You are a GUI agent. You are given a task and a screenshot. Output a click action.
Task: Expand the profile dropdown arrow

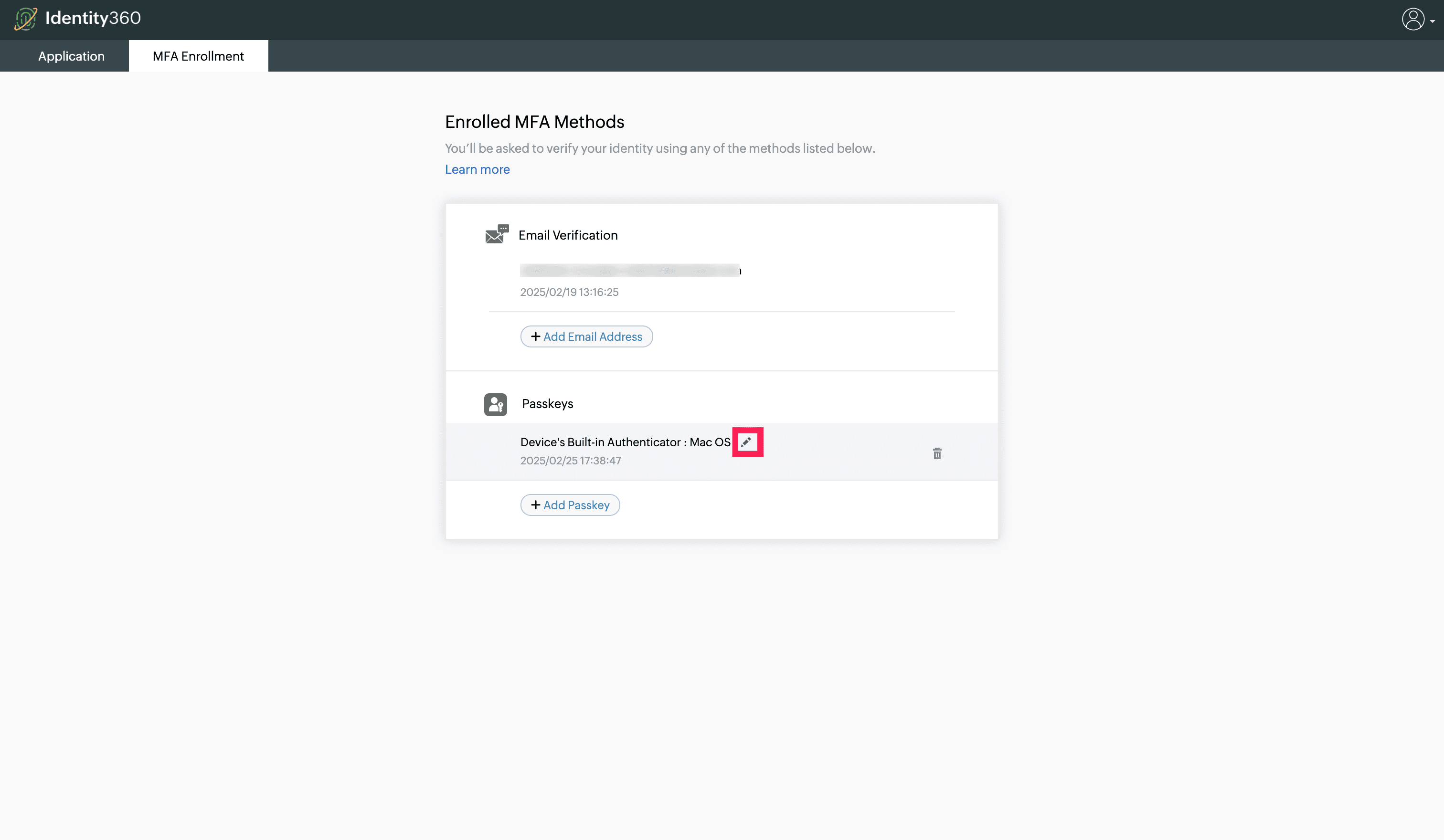[x=1433, y=21]
